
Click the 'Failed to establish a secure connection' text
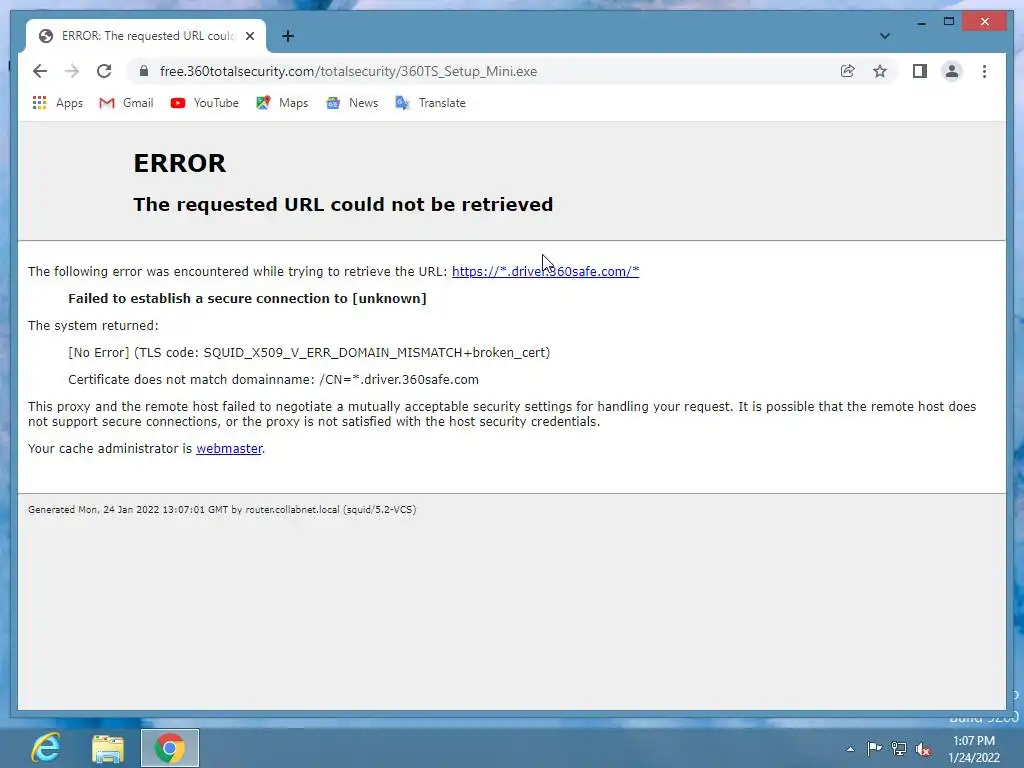[x=247, y=298]
